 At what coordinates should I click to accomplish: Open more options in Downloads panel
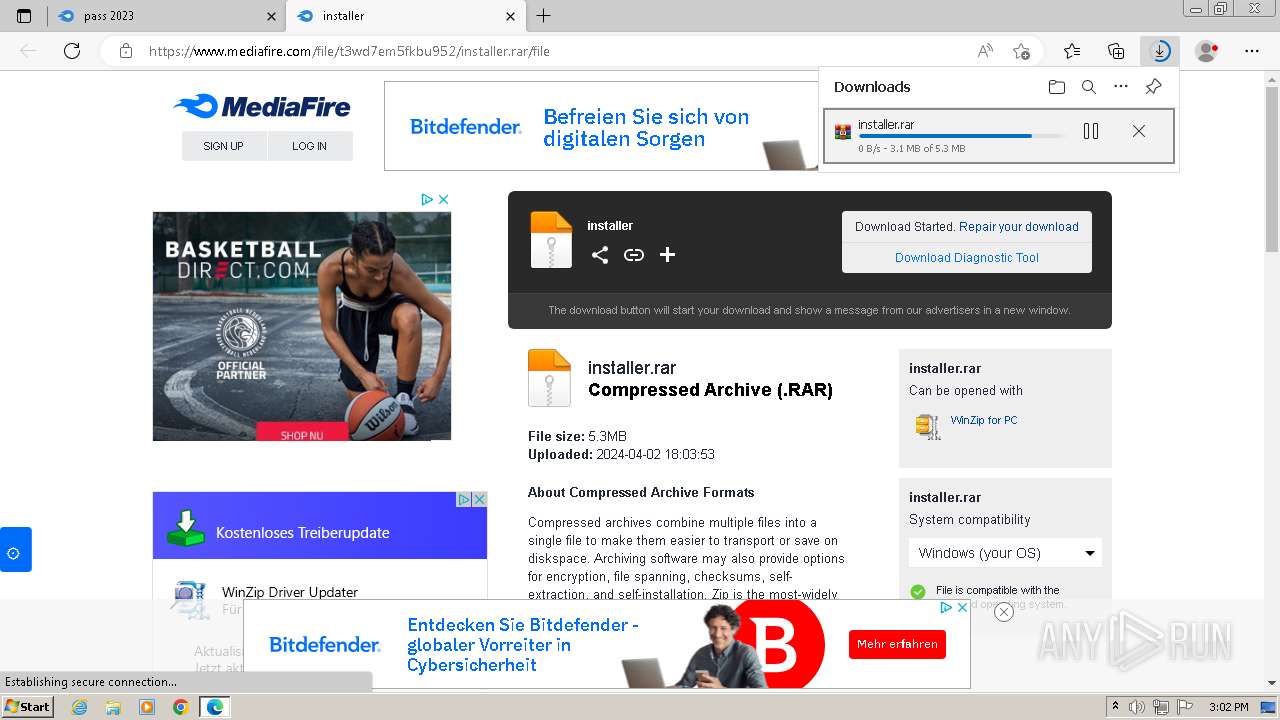(1121, 87)
